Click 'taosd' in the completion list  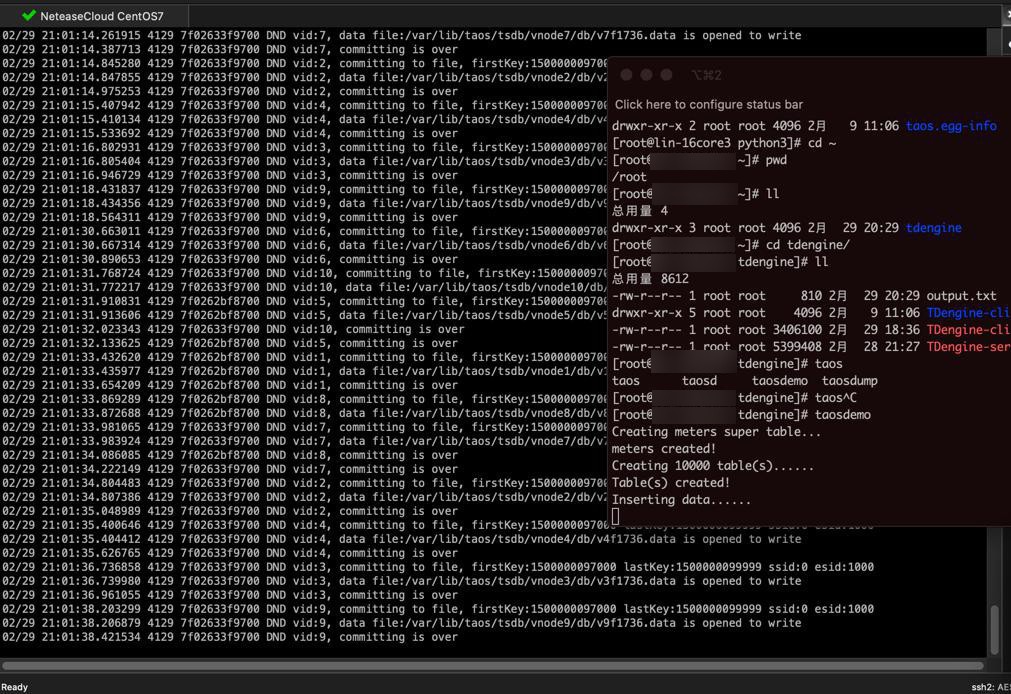click(700, 381)
